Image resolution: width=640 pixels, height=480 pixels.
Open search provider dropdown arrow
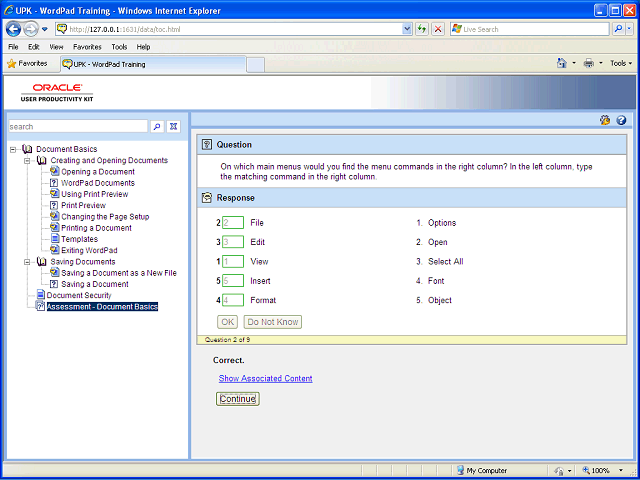click(629, 29)
